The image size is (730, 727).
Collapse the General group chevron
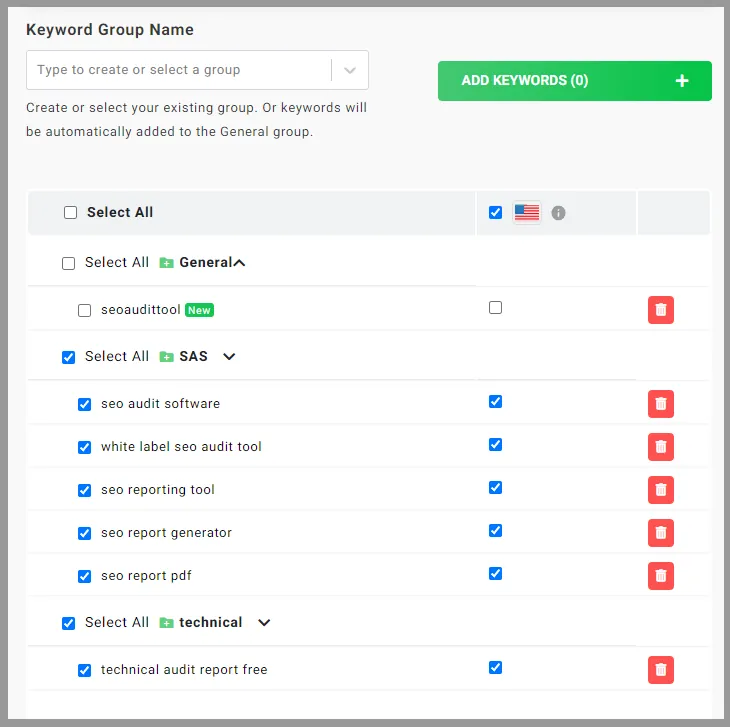pos(239,263)
